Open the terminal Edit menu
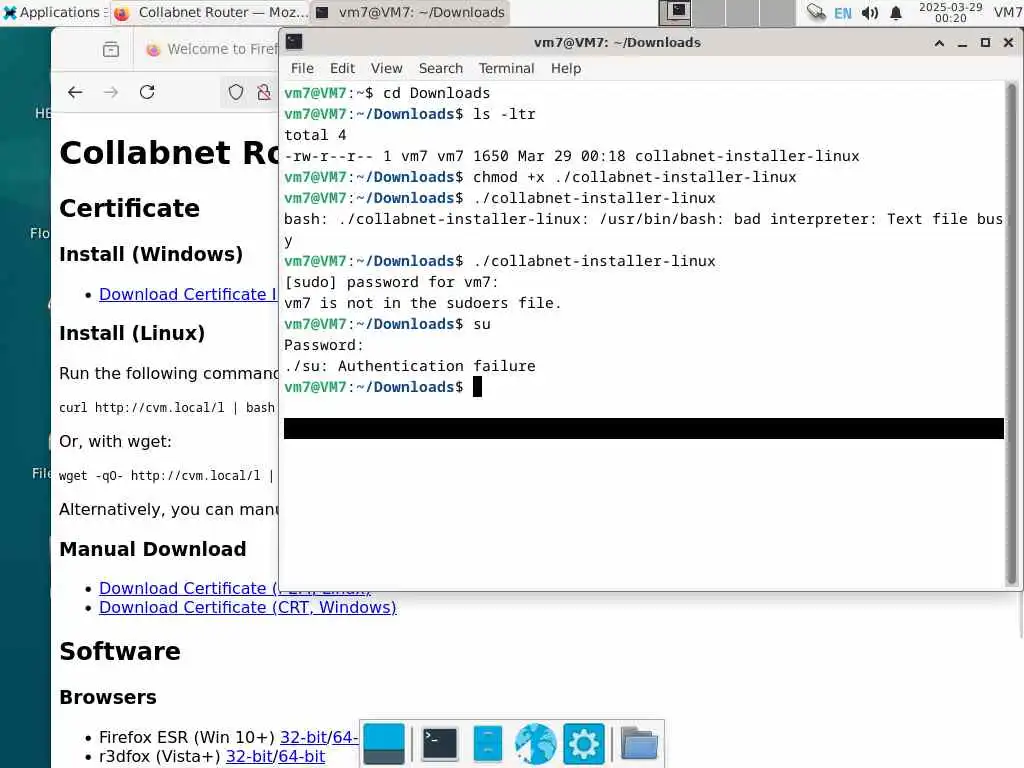The image size is (1024, 768). tap(342, 68)
